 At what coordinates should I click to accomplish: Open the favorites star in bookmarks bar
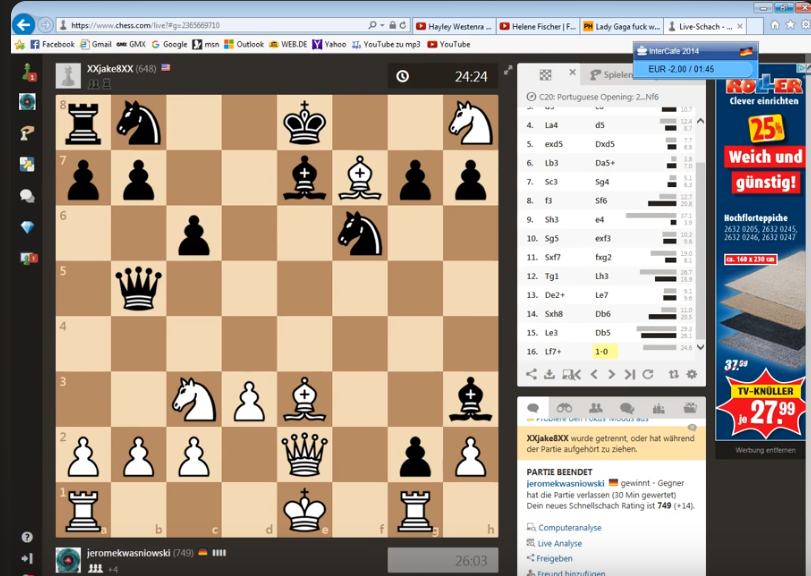click(20, 44)
